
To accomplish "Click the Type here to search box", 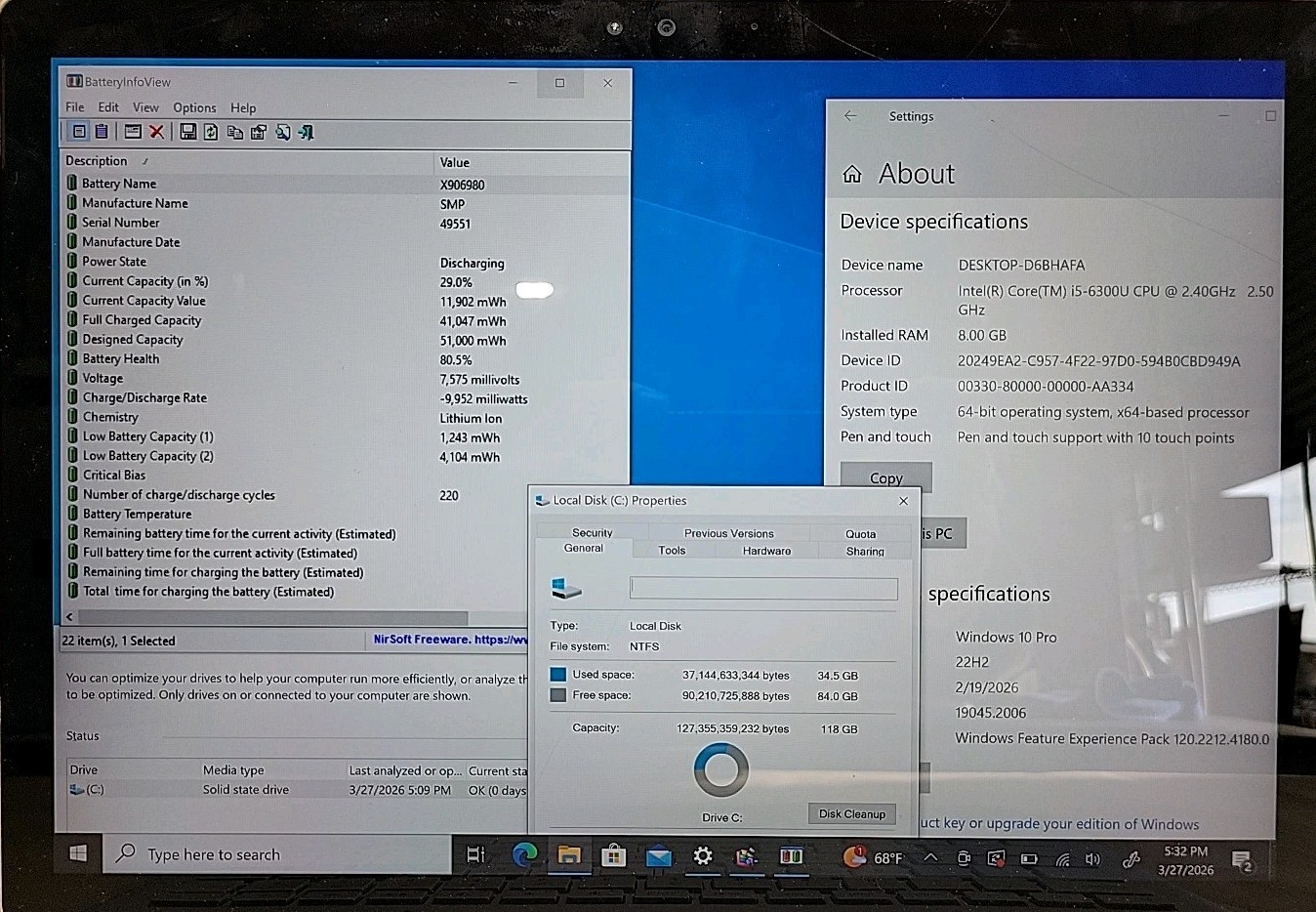I will (278, 854).
